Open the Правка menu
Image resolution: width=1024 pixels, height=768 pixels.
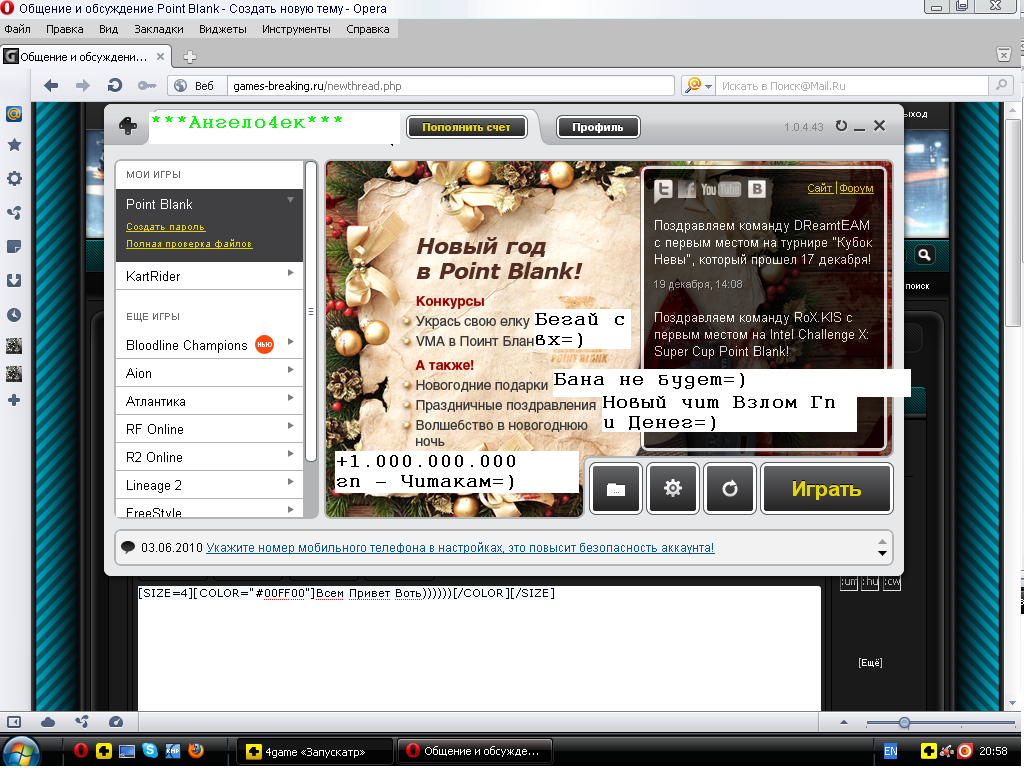click(65, 29)
